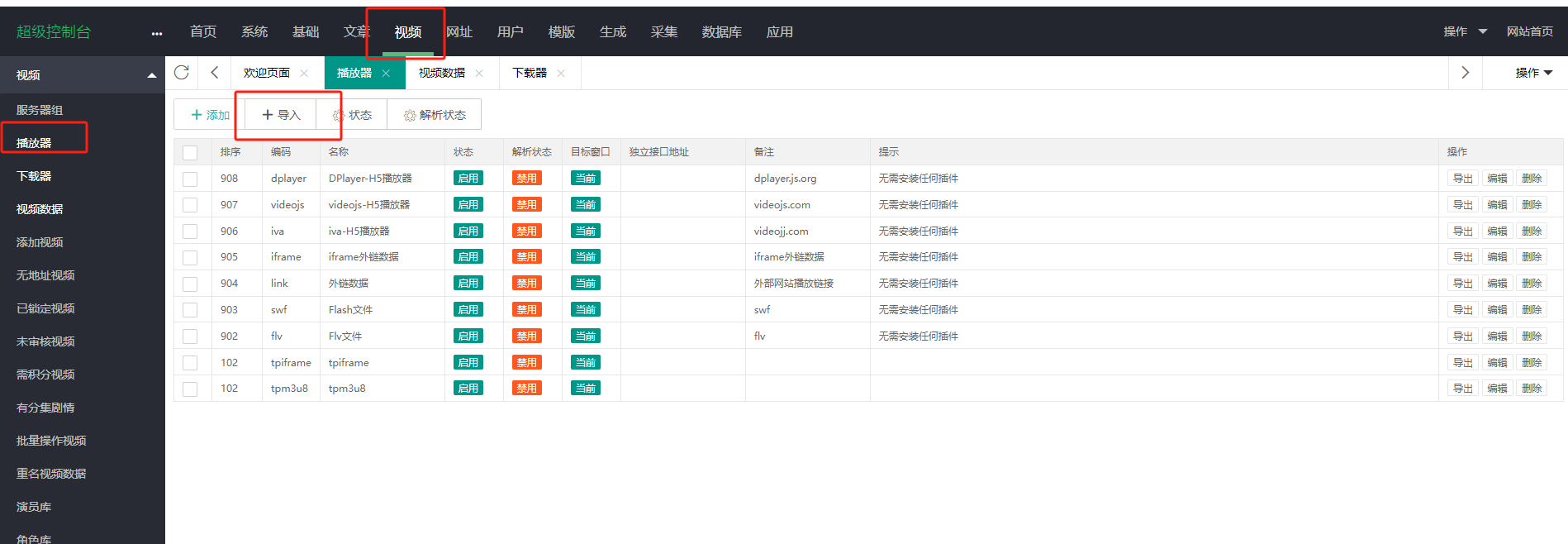Check the videojs row checkbox
1568x544 pixels.
(x=190, y=205)
